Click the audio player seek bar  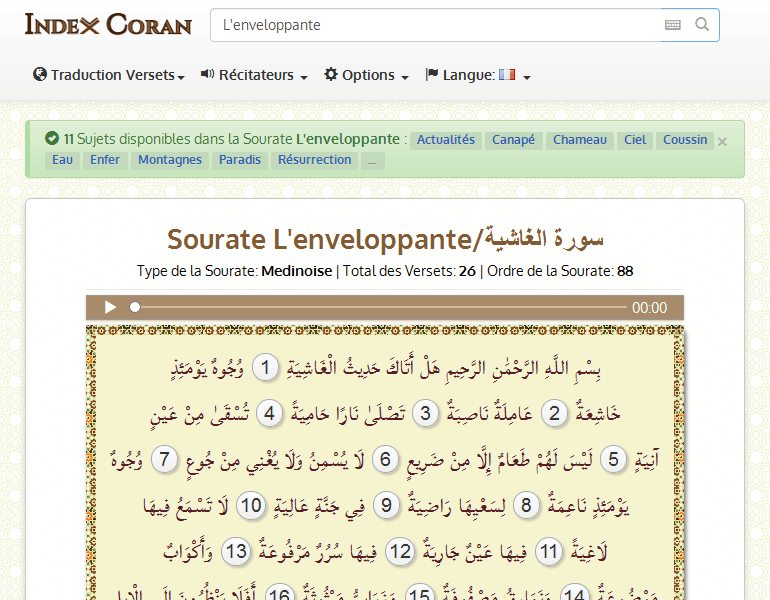pyautogui.click(x=380, y=308)
